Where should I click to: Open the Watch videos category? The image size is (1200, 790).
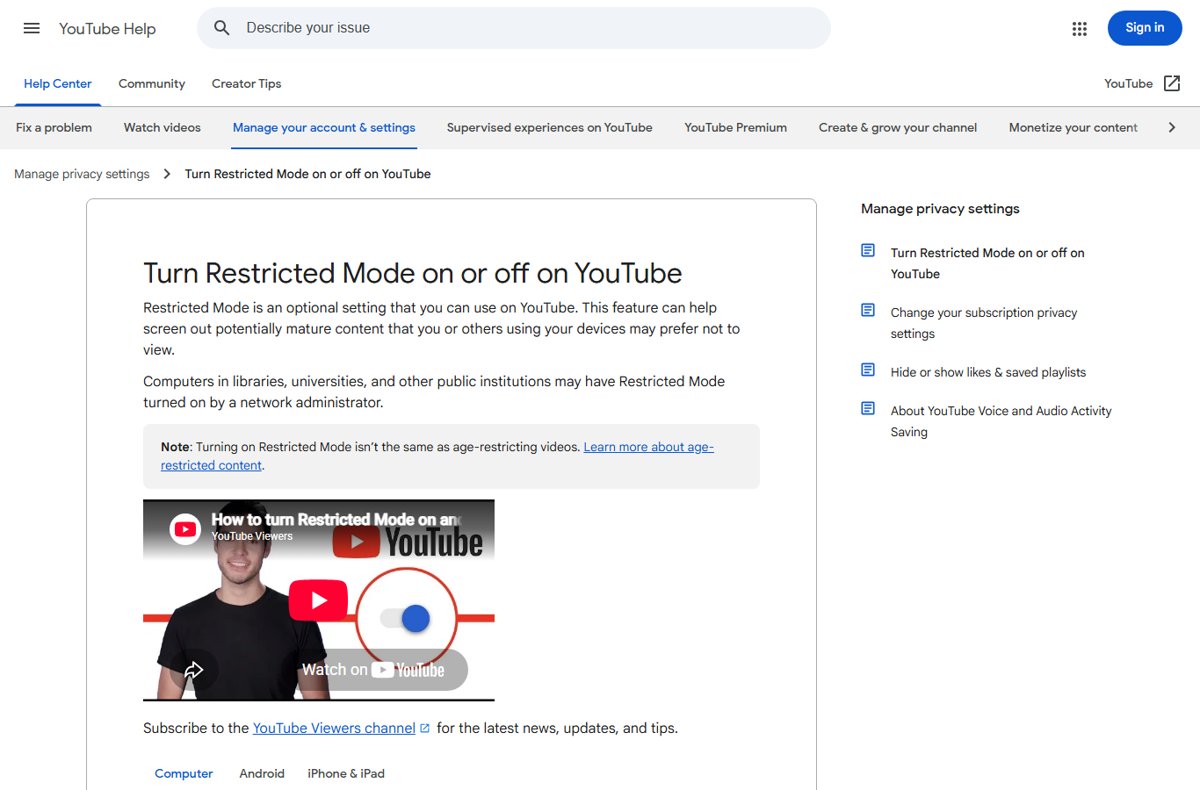tap(162, 128)
